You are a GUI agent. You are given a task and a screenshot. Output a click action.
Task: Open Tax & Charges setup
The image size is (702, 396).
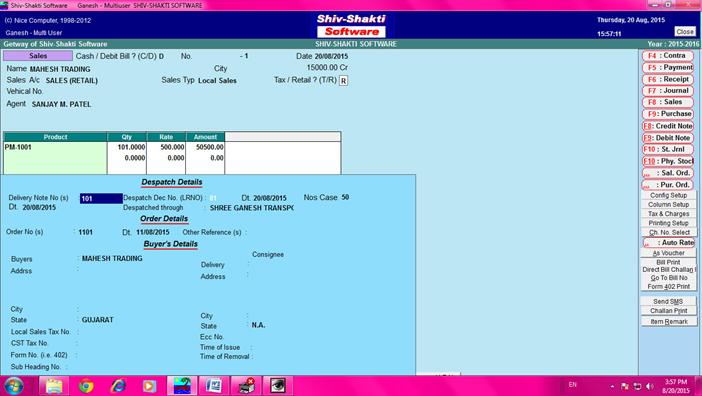(x=668, y=214)
